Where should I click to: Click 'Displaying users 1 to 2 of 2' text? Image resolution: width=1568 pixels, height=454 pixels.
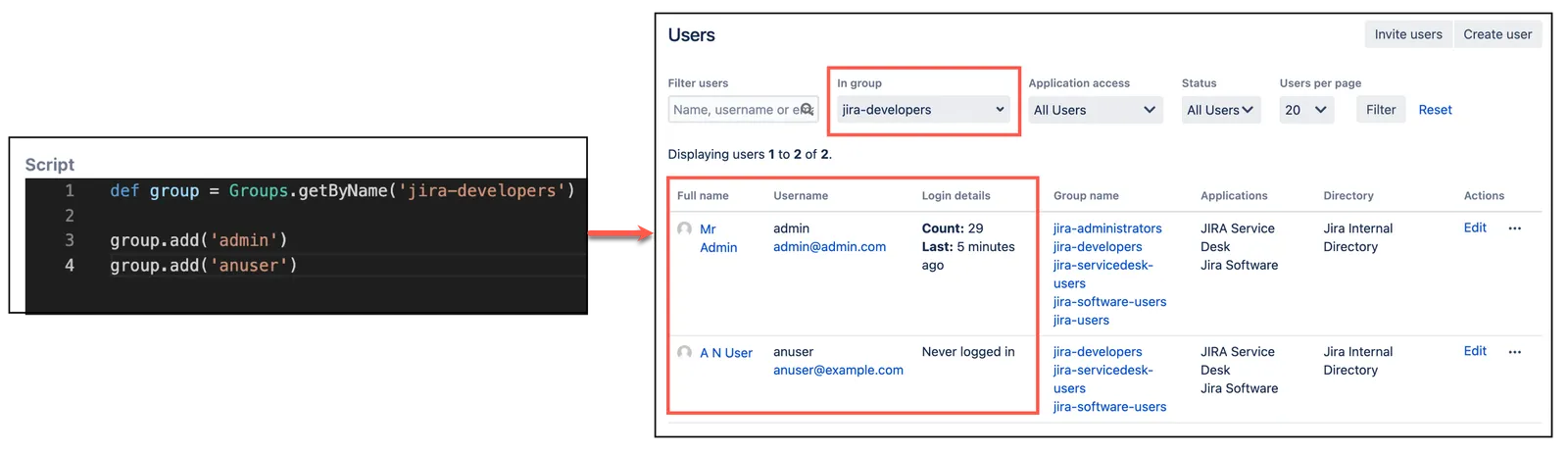coord(750,154)
